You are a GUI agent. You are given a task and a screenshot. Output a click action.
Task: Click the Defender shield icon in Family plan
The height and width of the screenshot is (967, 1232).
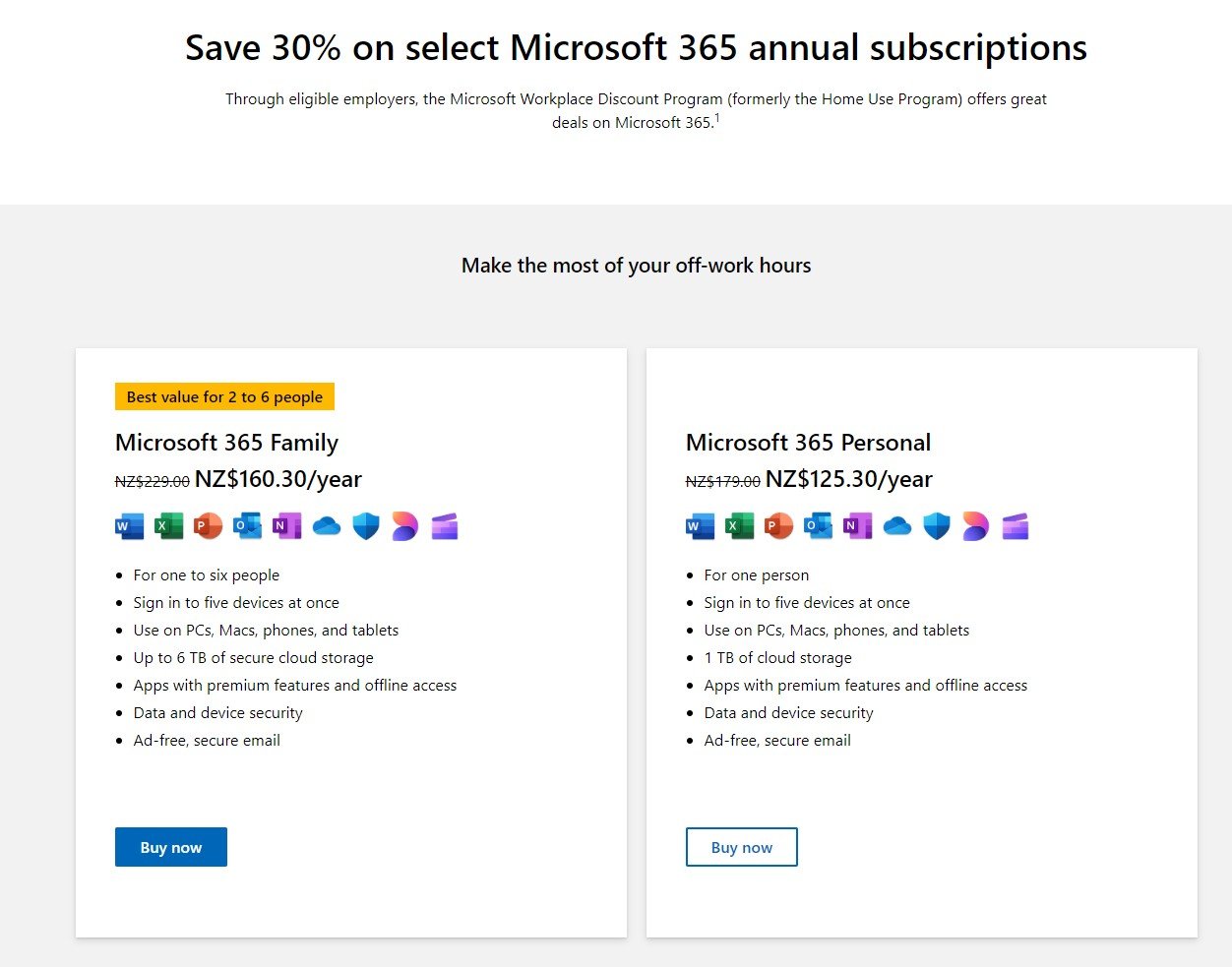coord(366,526)
